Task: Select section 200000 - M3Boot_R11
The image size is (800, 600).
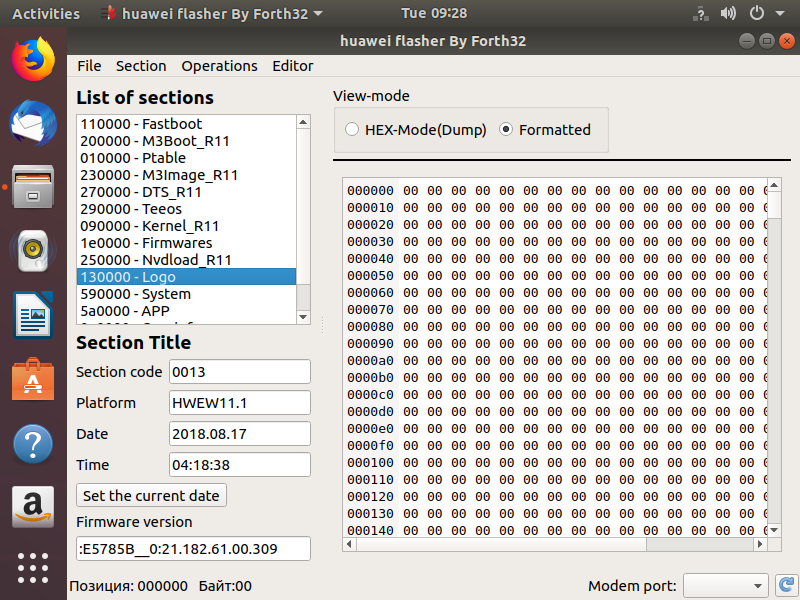Action: (186, 141)
